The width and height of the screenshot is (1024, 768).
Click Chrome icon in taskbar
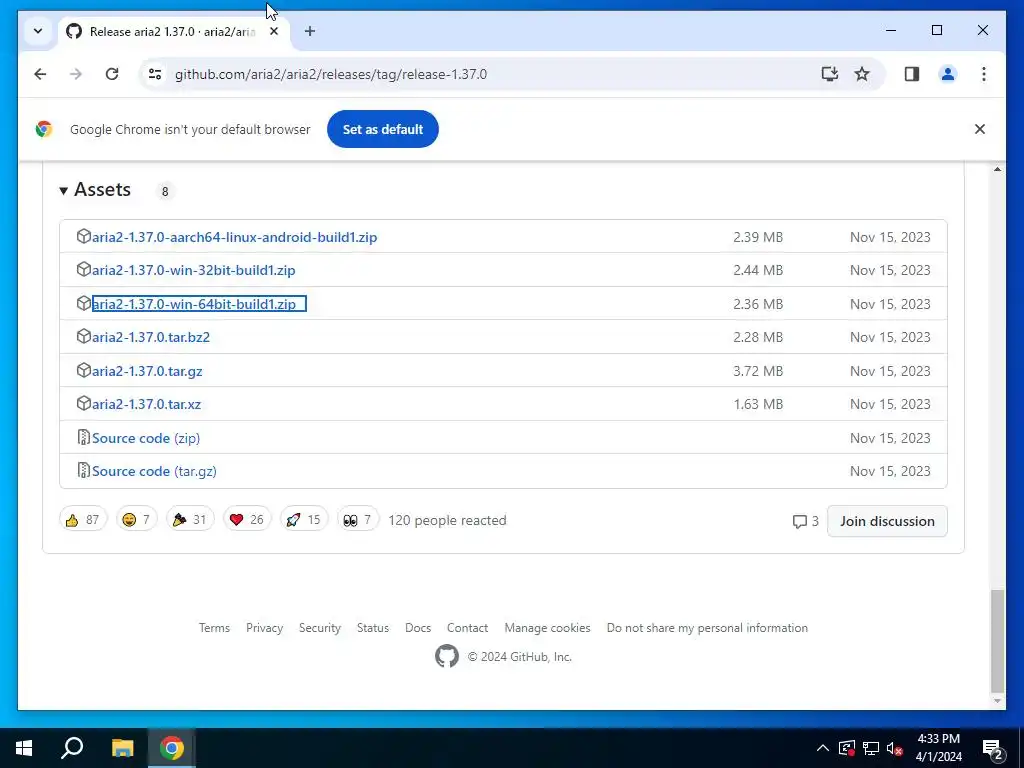click(172, 748)
